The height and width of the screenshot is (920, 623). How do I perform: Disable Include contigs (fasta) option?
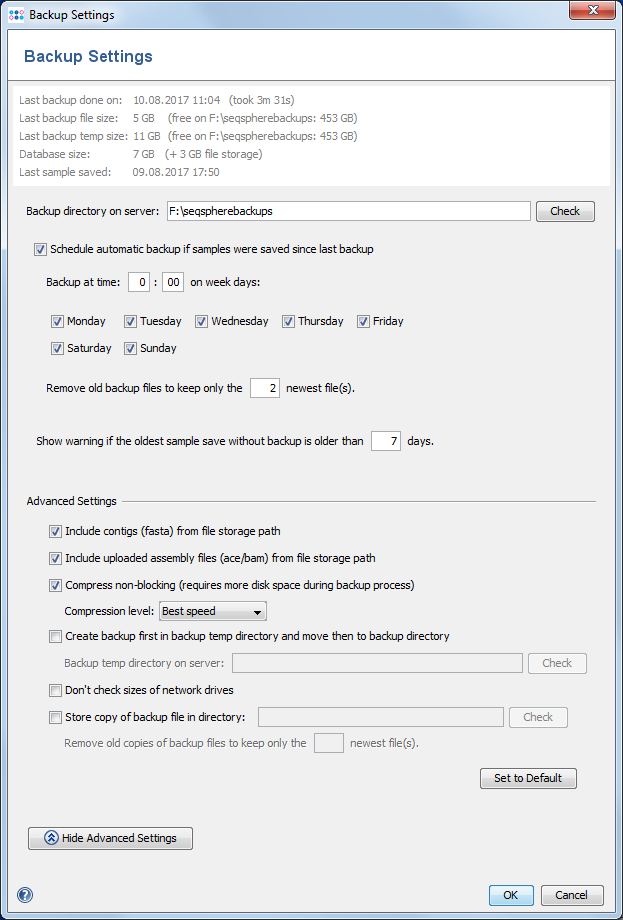[x=55, y=531]
